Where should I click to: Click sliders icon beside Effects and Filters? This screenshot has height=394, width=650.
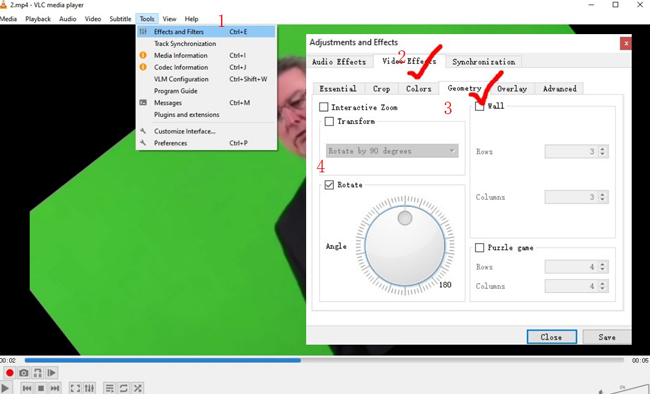coord(143,32)
